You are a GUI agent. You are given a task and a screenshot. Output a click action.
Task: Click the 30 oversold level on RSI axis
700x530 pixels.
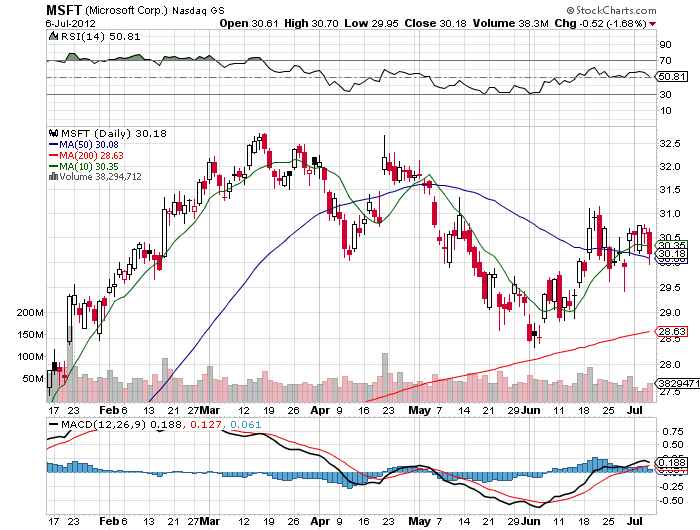665,94
